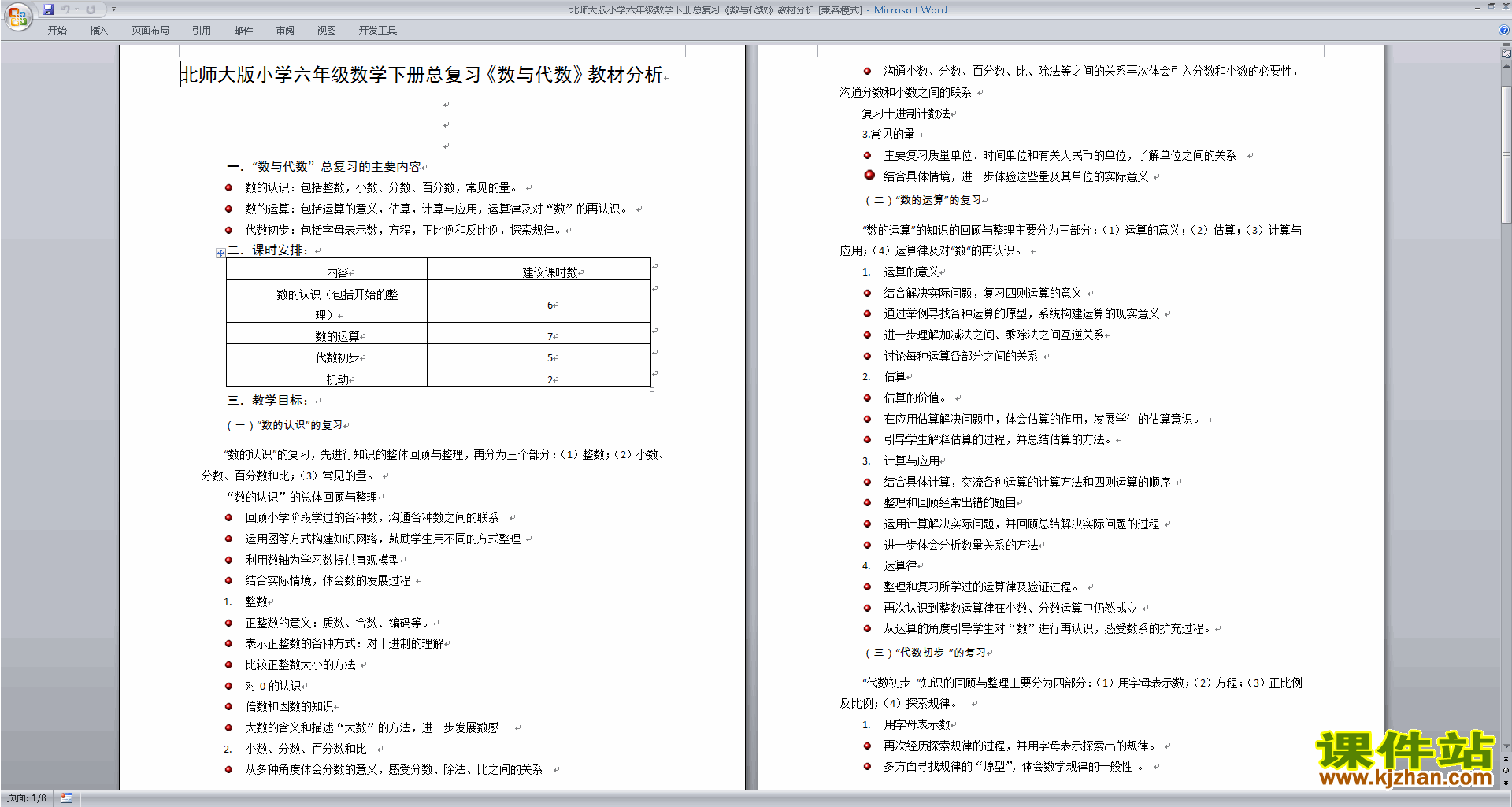The width and height of the screenshot is (1512, 807).
Task: Open Customize Quick Access Toolbar dropdown
Action: (x=113, y=9)
